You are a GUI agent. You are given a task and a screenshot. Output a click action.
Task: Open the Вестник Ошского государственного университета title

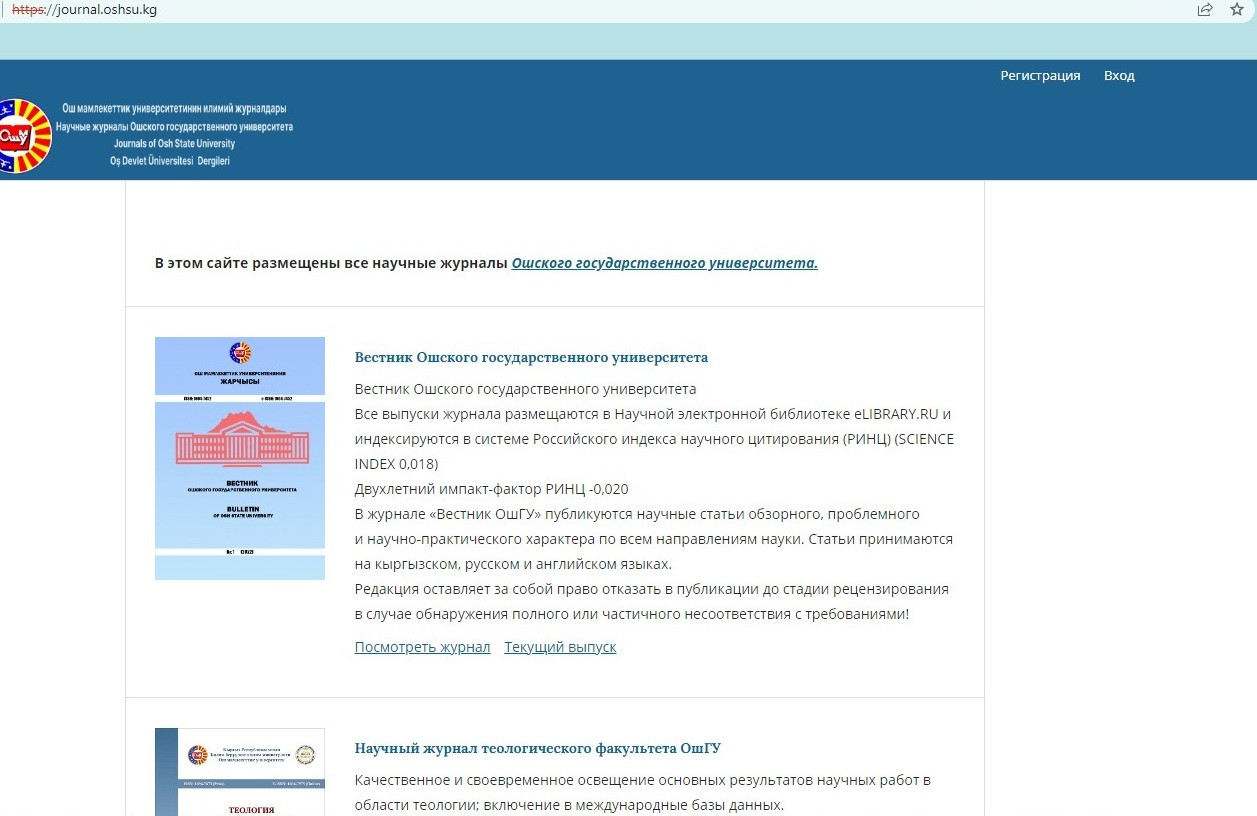[531, 357]
